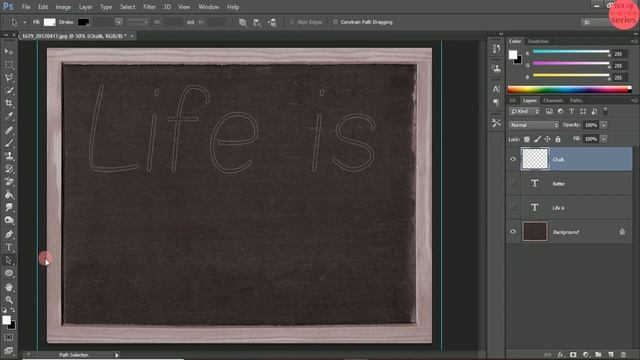Swap foreground and background colors
Screen dimensions: 640x360
(x=13, y=310)
